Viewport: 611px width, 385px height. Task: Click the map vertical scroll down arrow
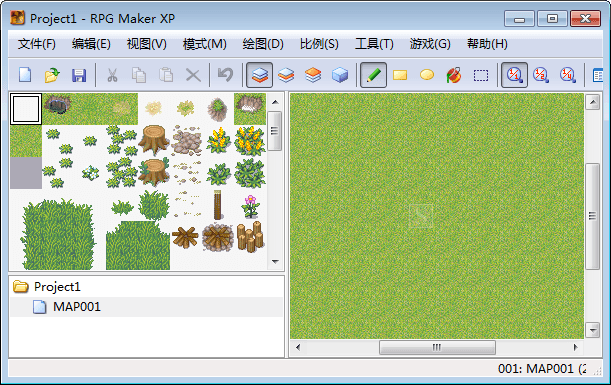(593, 330)
